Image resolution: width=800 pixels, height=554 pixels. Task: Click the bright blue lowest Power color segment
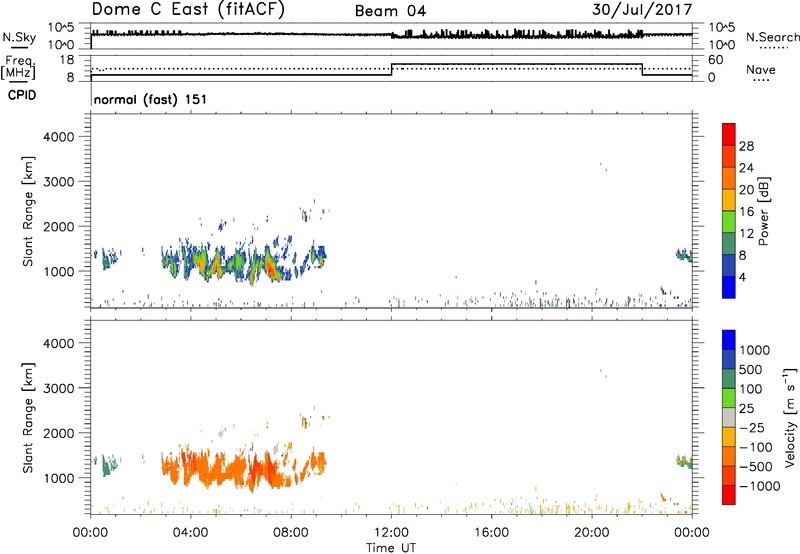pyautogui.click(x=729, y=287)
